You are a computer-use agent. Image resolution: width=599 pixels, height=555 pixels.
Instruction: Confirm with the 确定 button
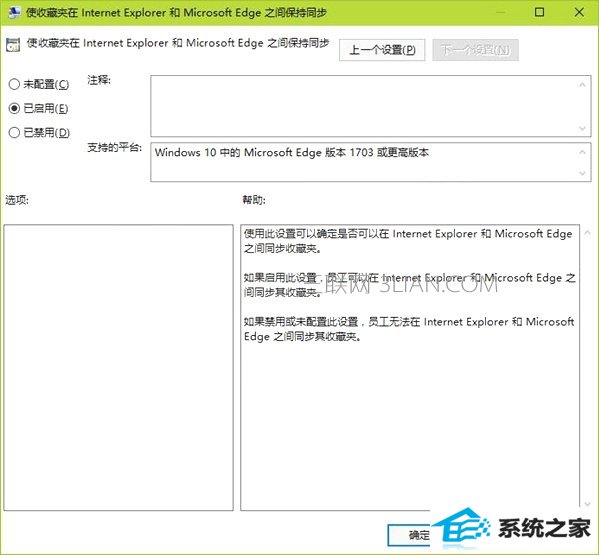pyautogui.click(x=410, y=535)
